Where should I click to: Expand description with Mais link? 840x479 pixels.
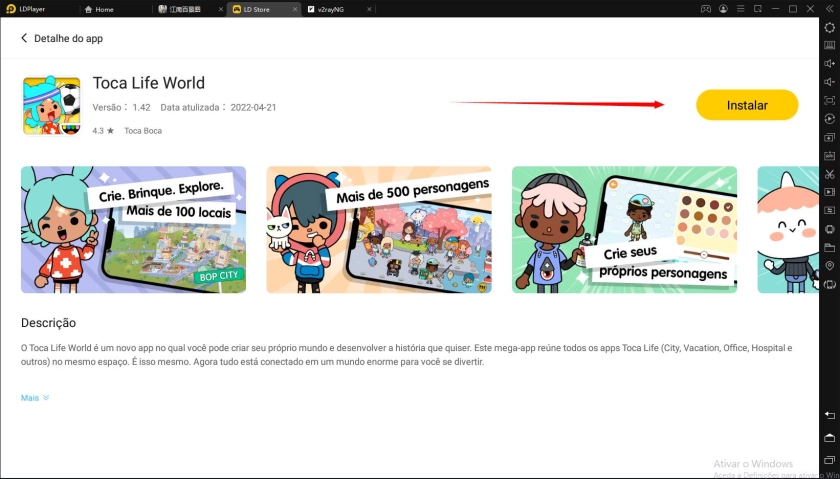pos(35,398)
